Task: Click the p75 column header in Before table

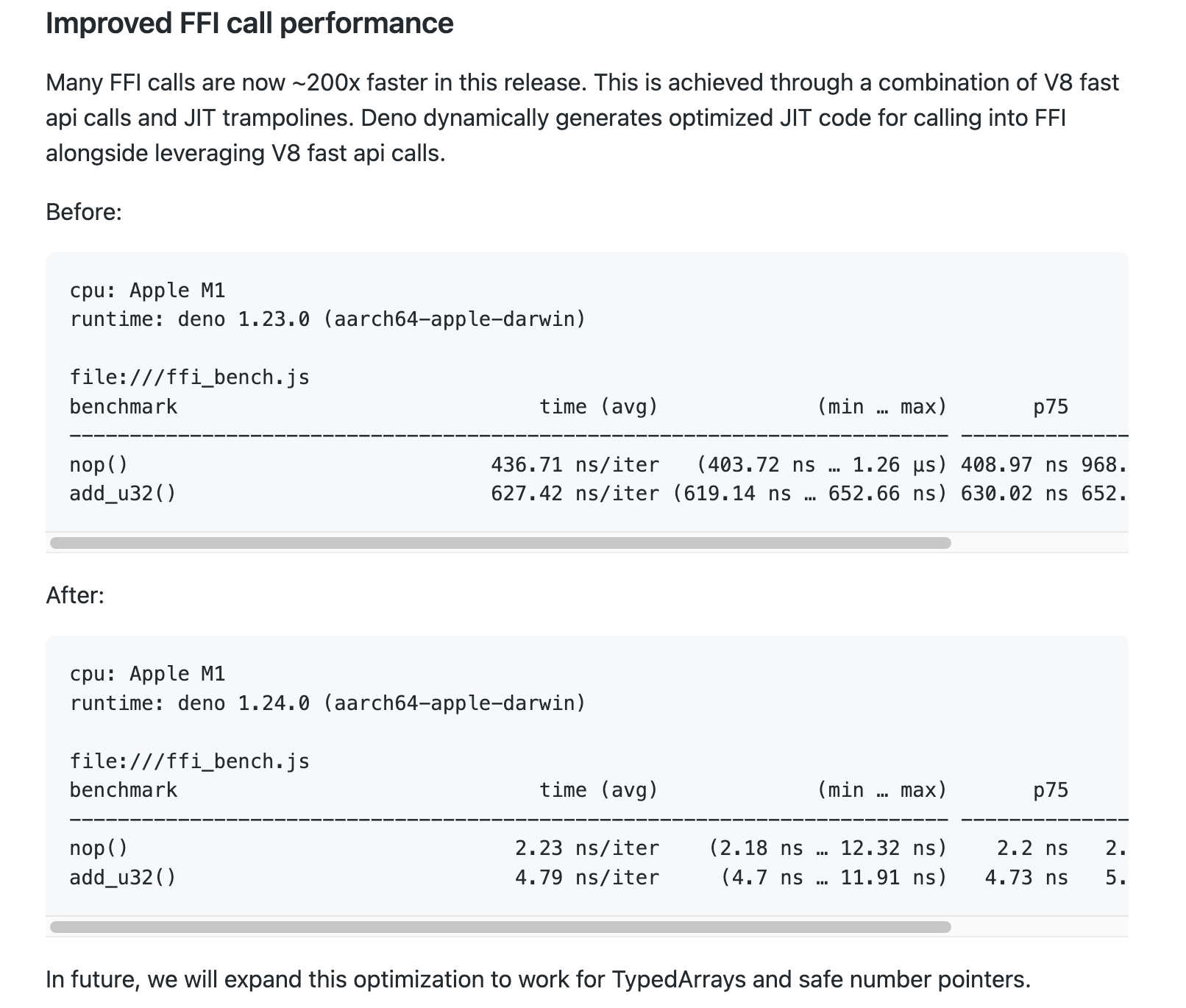Action: pyautogui.click(x=1051, y=407)
